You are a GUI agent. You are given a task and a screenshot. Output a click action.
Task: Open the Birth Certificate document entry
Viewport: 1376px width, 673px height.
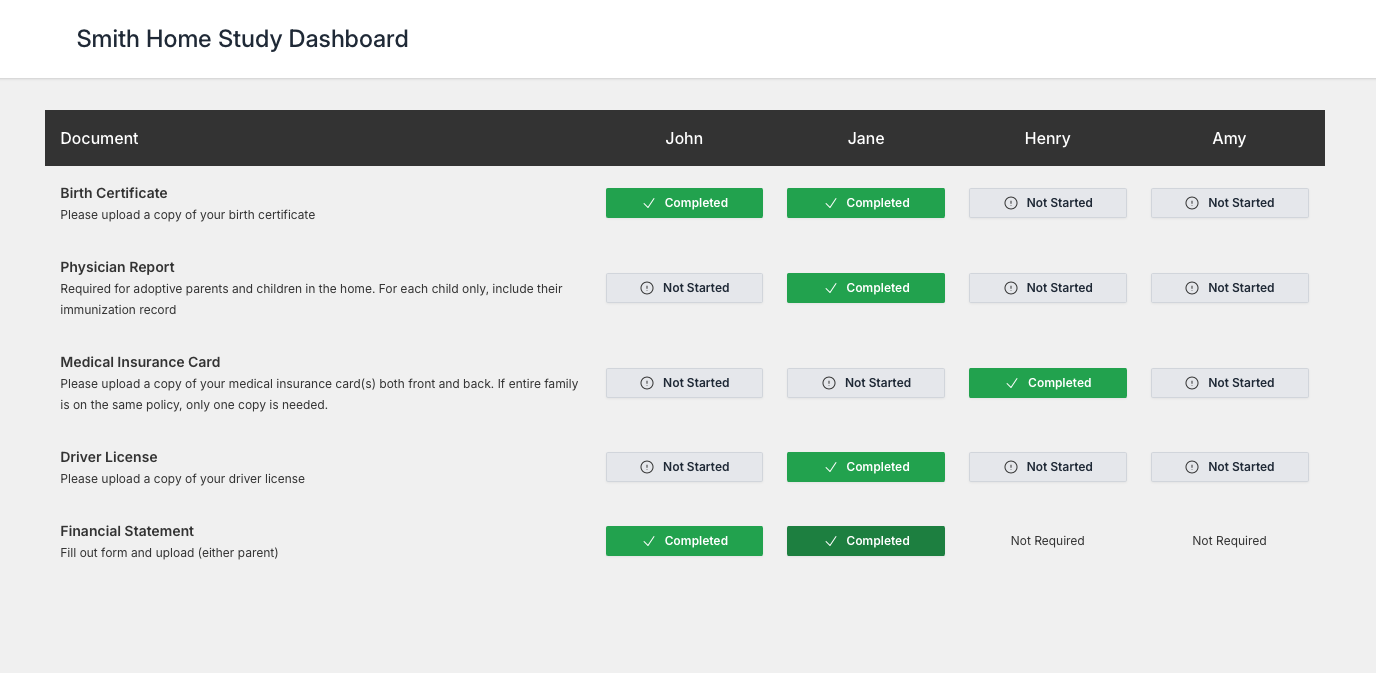[x=113, y=192]
